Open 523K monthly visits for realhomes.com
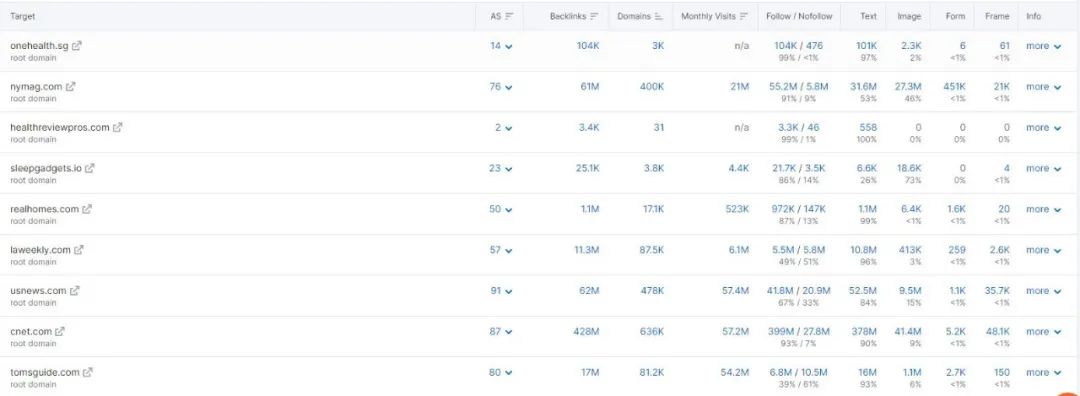This screenshot has width=1080, height=396. click(737, 209)
